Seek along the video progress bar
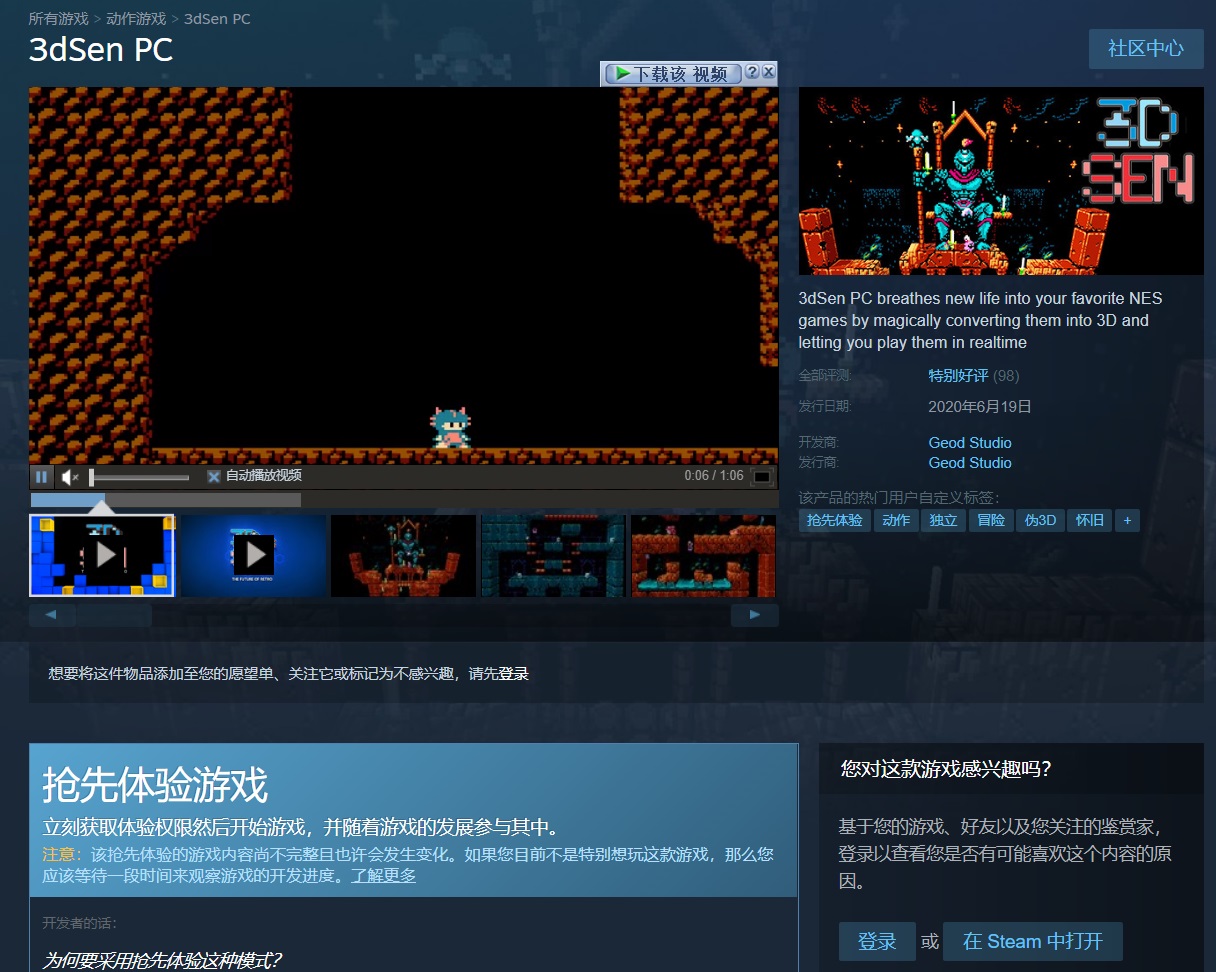Screen dimensions: 1216x972 tap(403, 500)
